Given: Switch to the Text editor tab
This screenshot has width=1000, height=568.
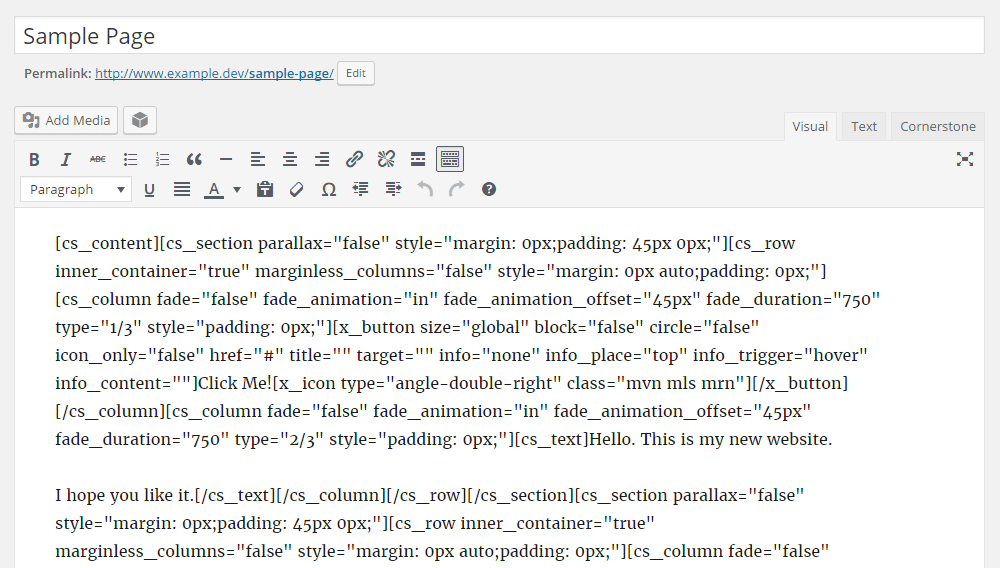Looking at the screenshot, I should coord(864,126).
